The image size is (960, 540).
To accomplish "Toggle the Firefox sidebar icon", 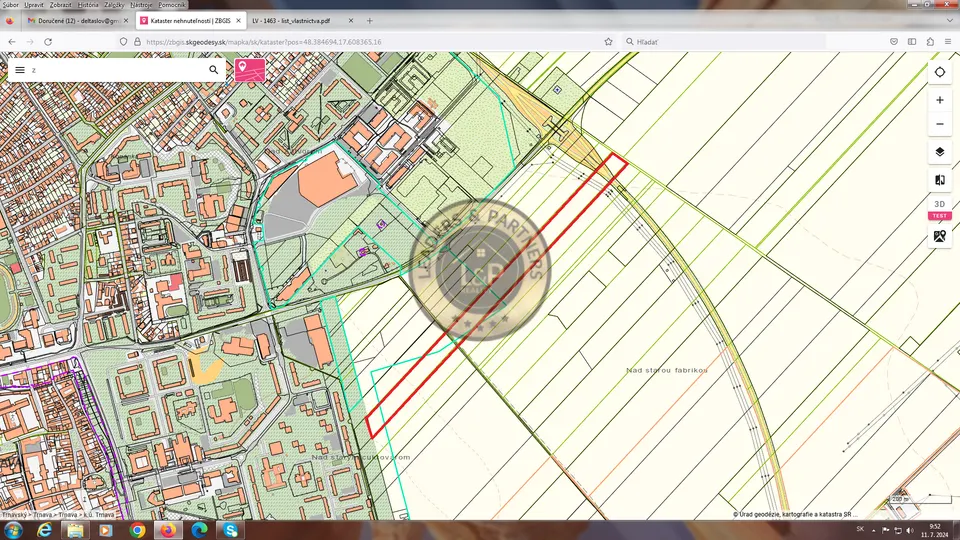I will coord(912,42).
